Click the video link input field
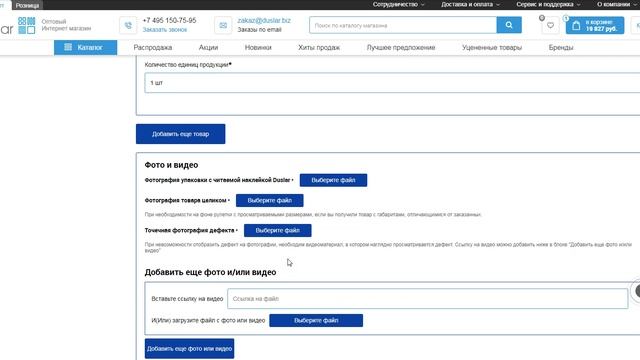The image size is (640, 360). pyautogui.click(x=427, y=299)
